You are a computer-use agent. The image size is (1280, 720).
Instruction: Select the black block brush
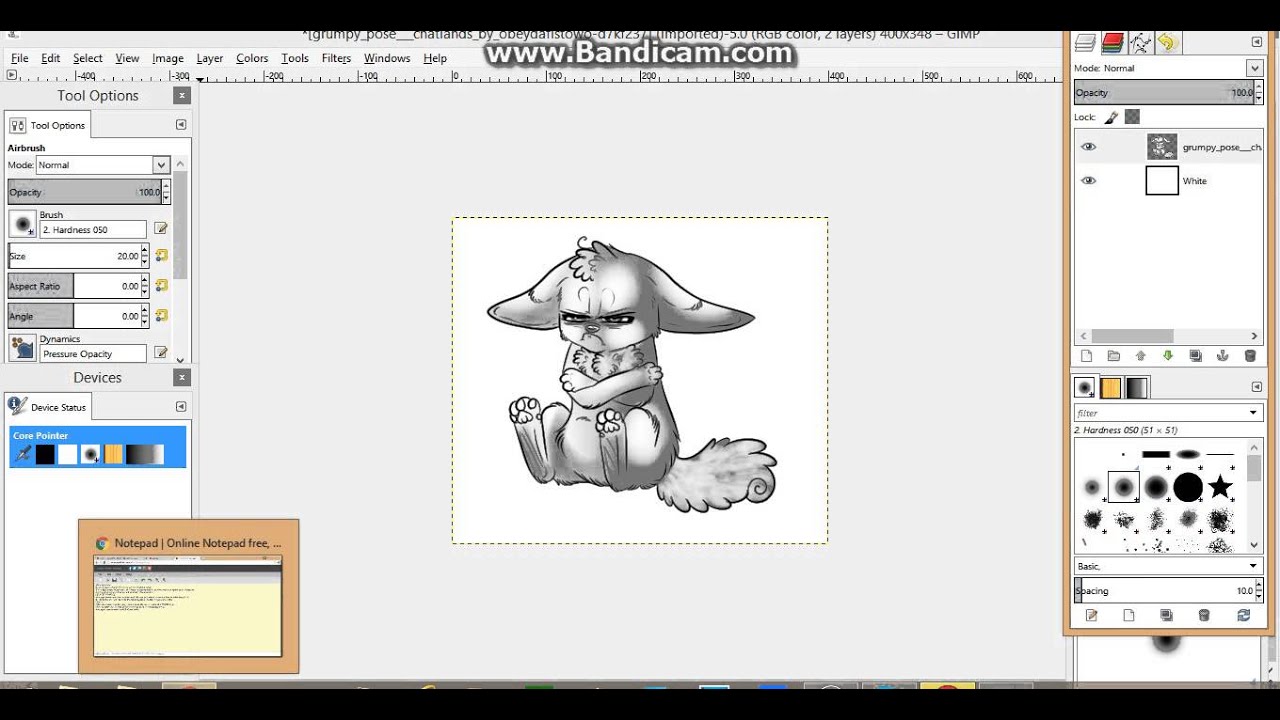[1156, 455]
